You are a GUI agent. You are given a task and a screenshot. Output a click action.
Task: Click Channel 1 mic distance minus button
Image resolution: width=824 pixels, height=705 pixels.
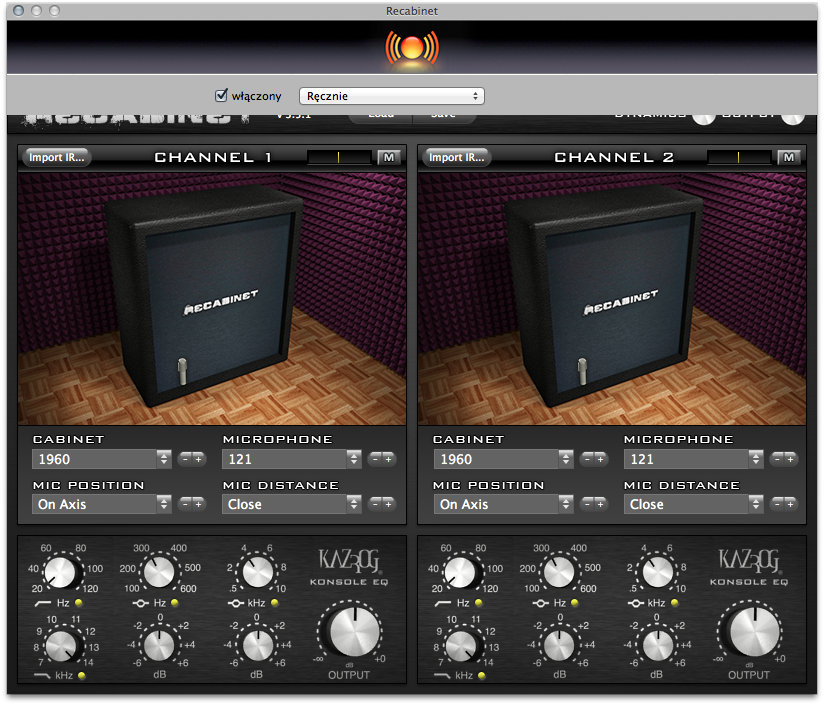point(375,504)
